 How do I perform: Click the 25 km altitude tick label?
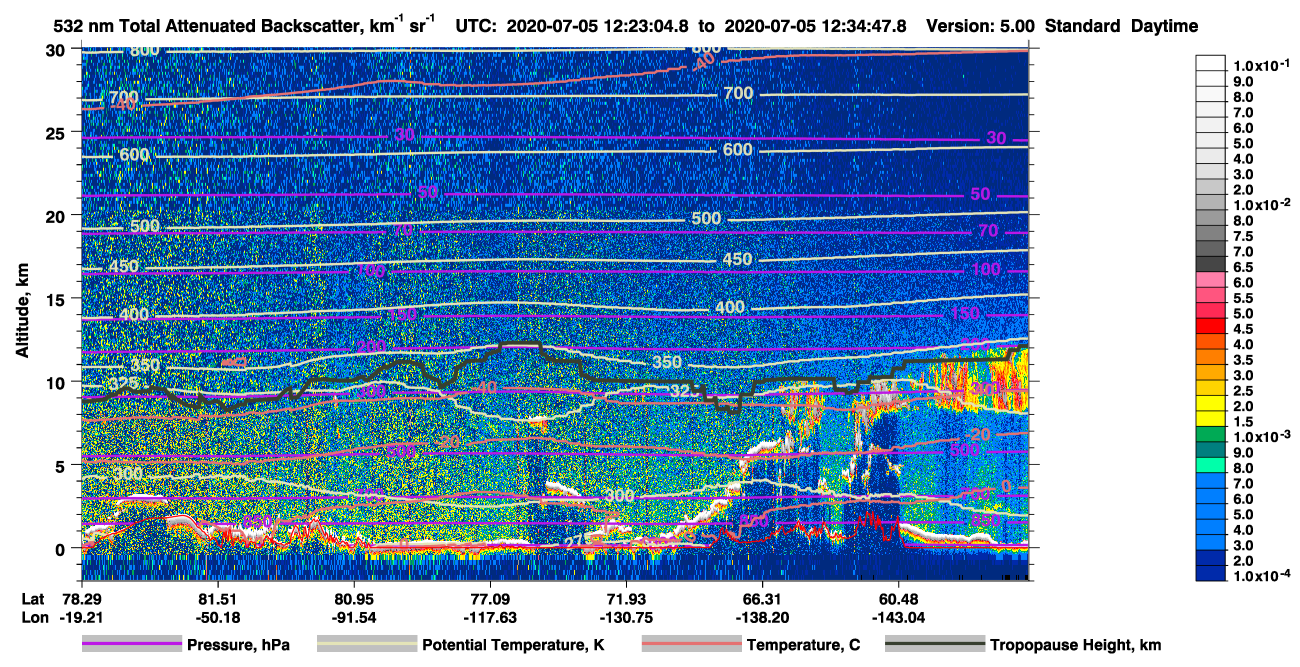[55, 132]
